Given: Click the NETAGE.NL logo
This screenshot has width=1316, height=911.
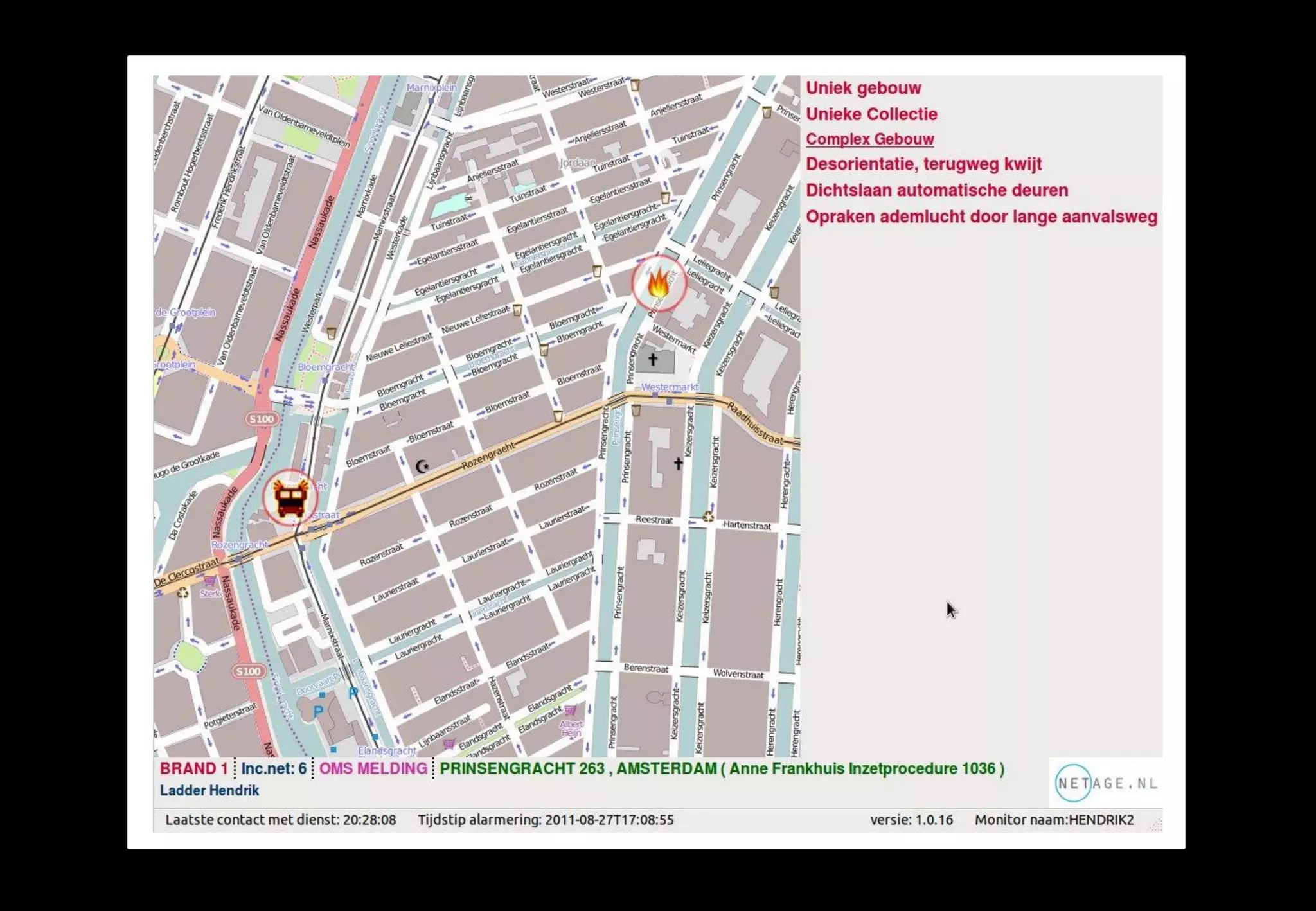Looking at the screenshot, I should pos(1106,783).
